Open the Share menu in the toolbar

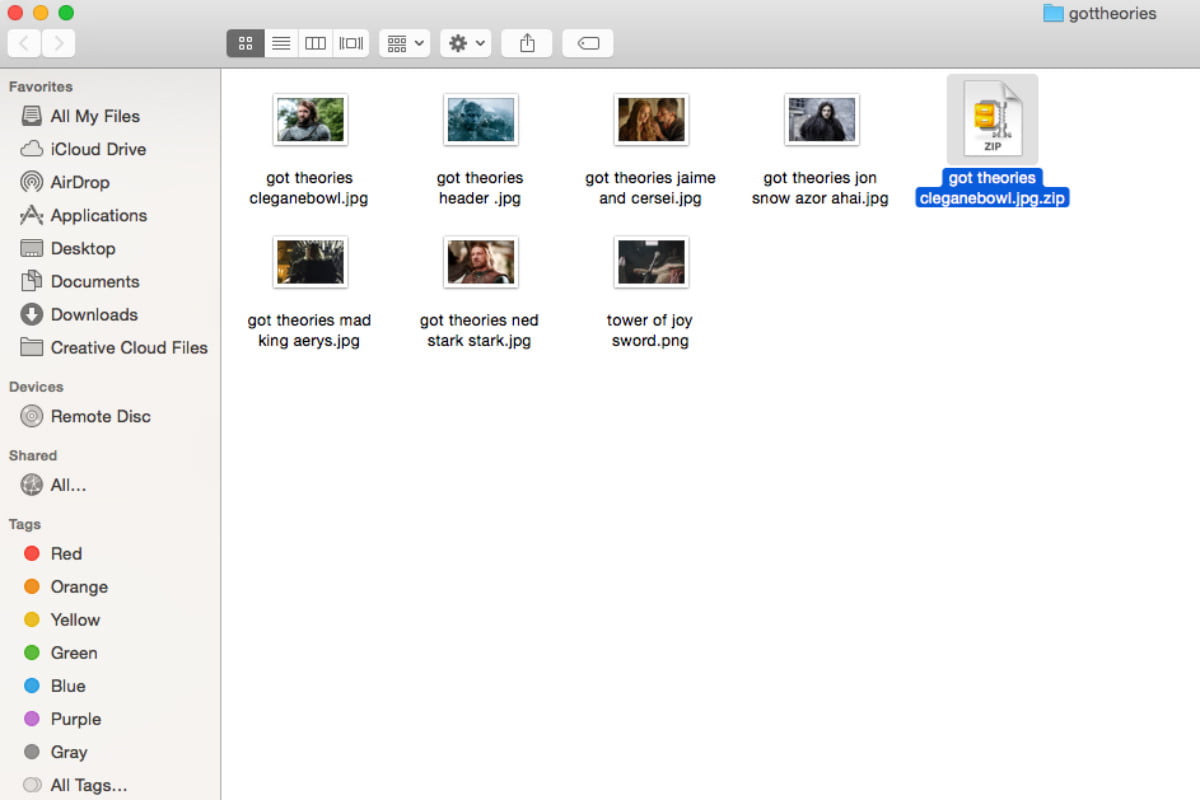coord(526,43)
